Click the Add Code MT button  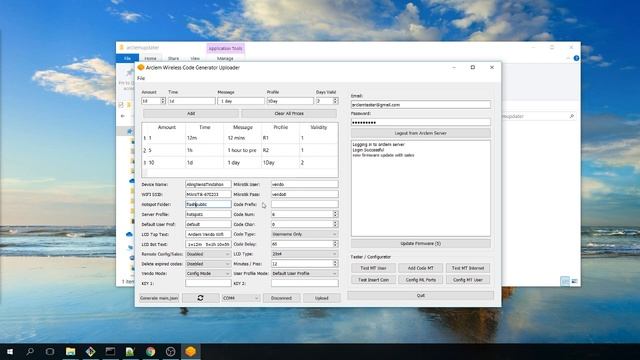tap(420, 268)
